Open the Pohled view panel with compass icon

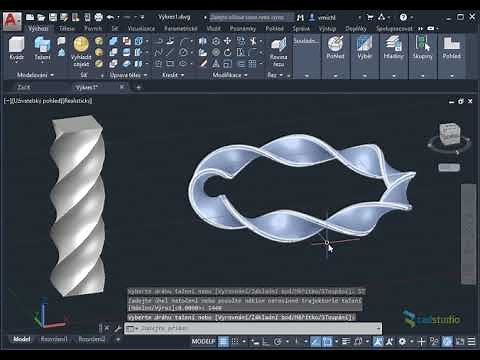[x=335, y=48]
